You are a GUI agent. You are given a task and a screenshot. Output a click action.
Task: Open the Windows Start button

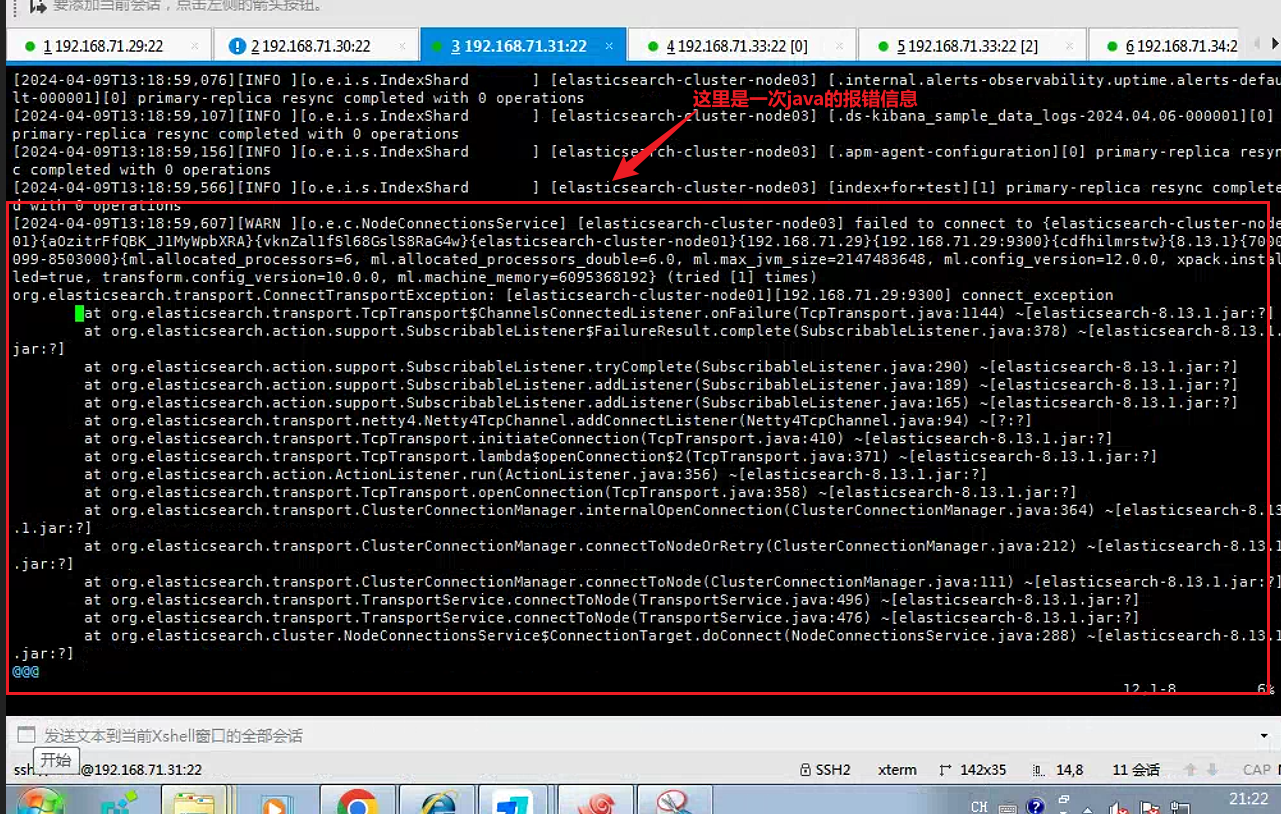pyautogui.click(x=39, y=802)
